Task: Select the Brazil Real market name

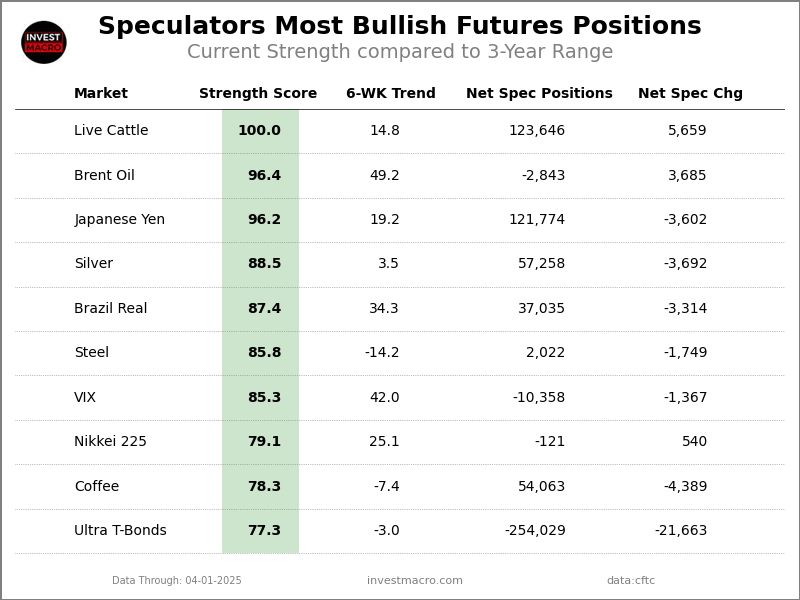Action: [110, 309]
